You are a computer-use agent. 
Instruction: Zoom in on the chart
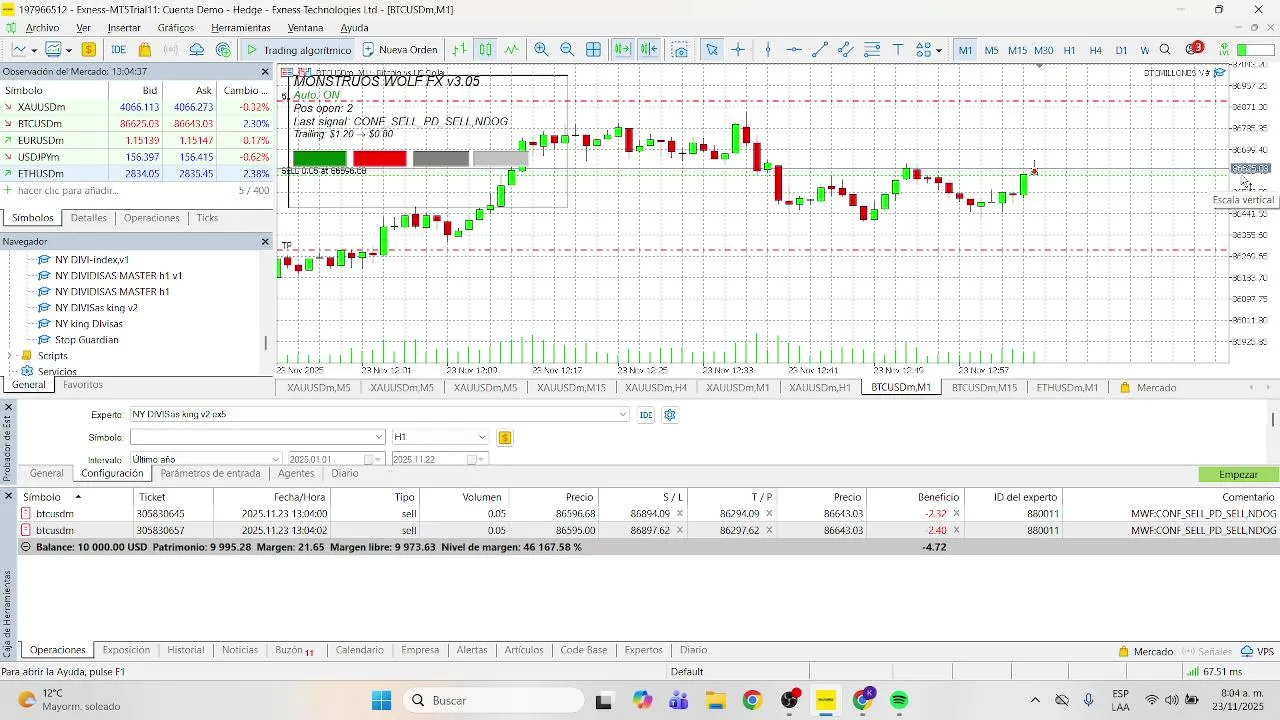click(x=541, y=49)
